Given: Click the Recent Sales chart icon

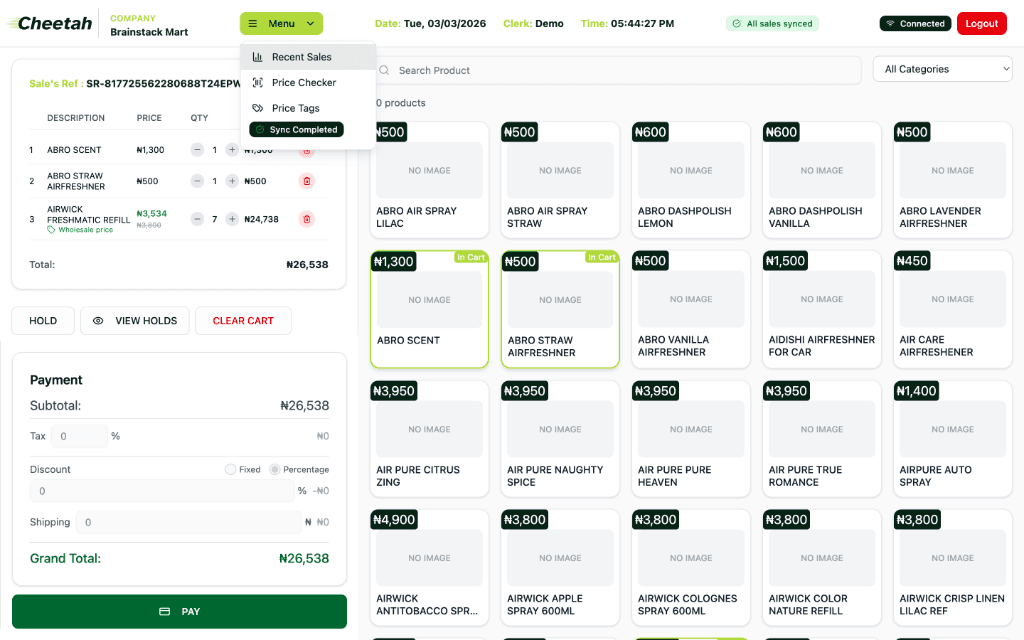Looking at the screenshot, I should 258,57.
